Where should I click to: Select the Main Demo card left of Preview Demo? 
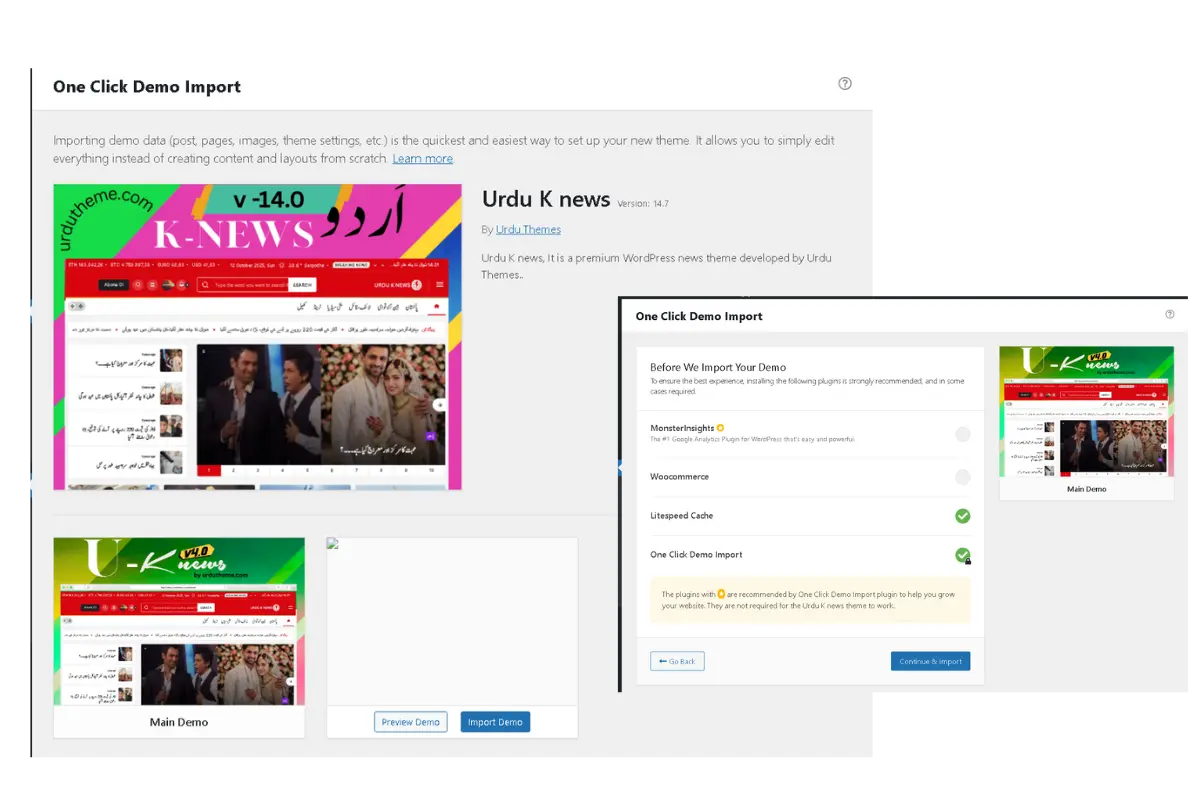point(179,636)
